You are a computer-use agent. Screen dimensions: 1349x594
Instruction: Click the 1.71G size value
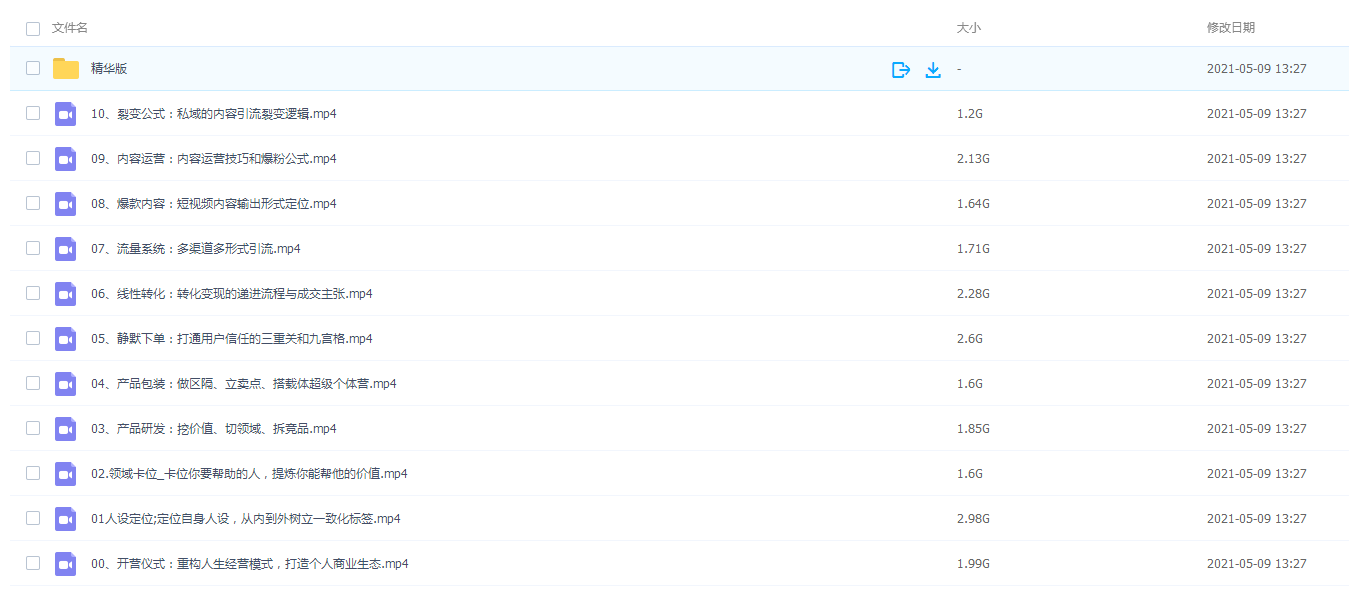(x=973, y=249)
